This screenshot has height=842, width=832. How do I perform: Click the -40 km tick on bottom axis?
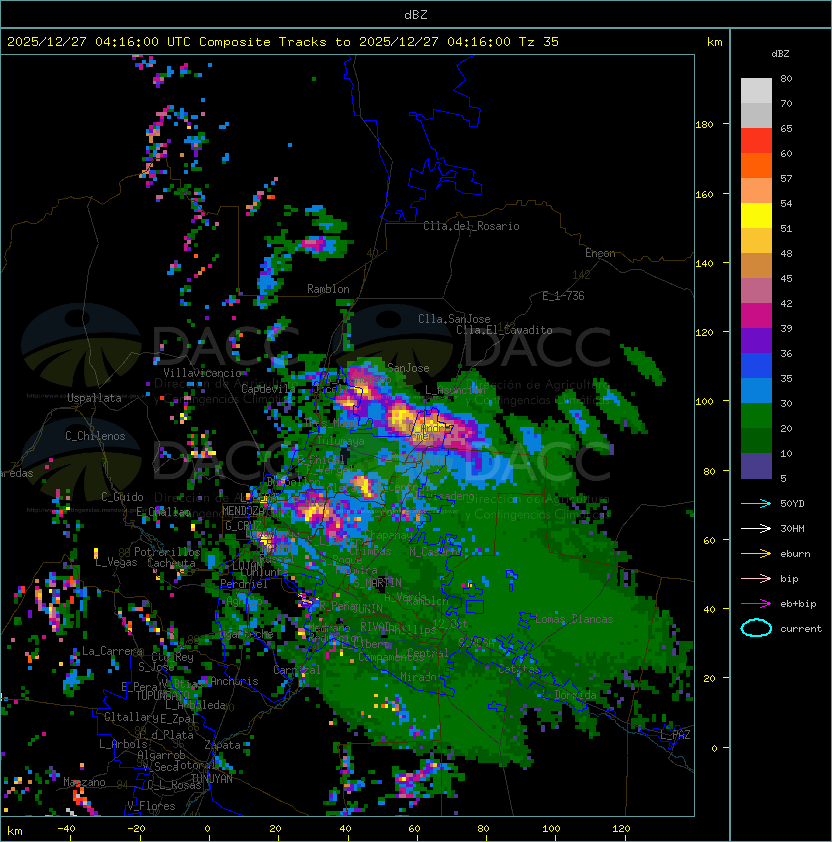point(66,828)
